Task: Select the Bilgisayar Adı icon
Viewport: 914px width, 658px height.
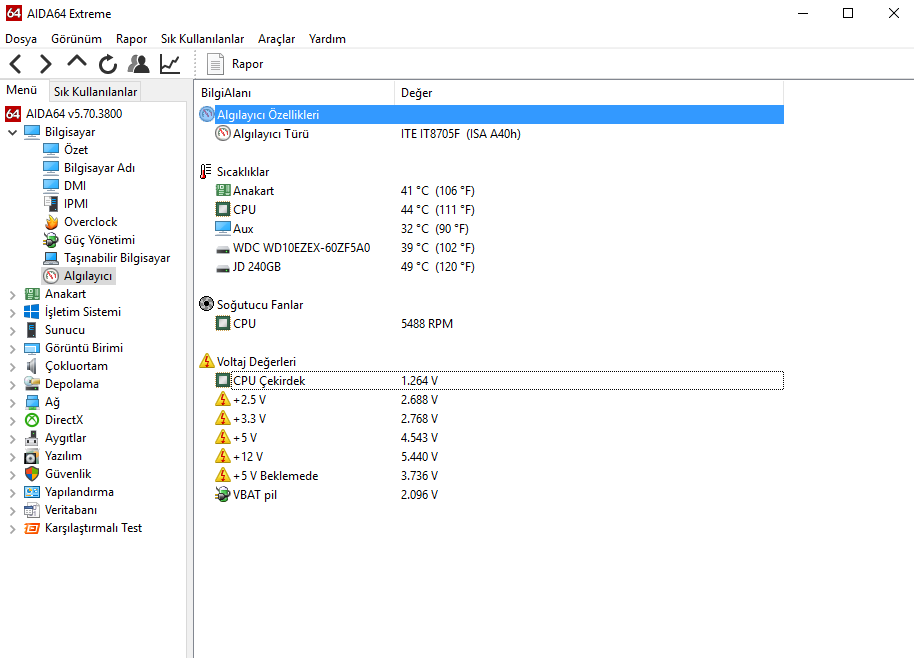Action: pos(51,168)
